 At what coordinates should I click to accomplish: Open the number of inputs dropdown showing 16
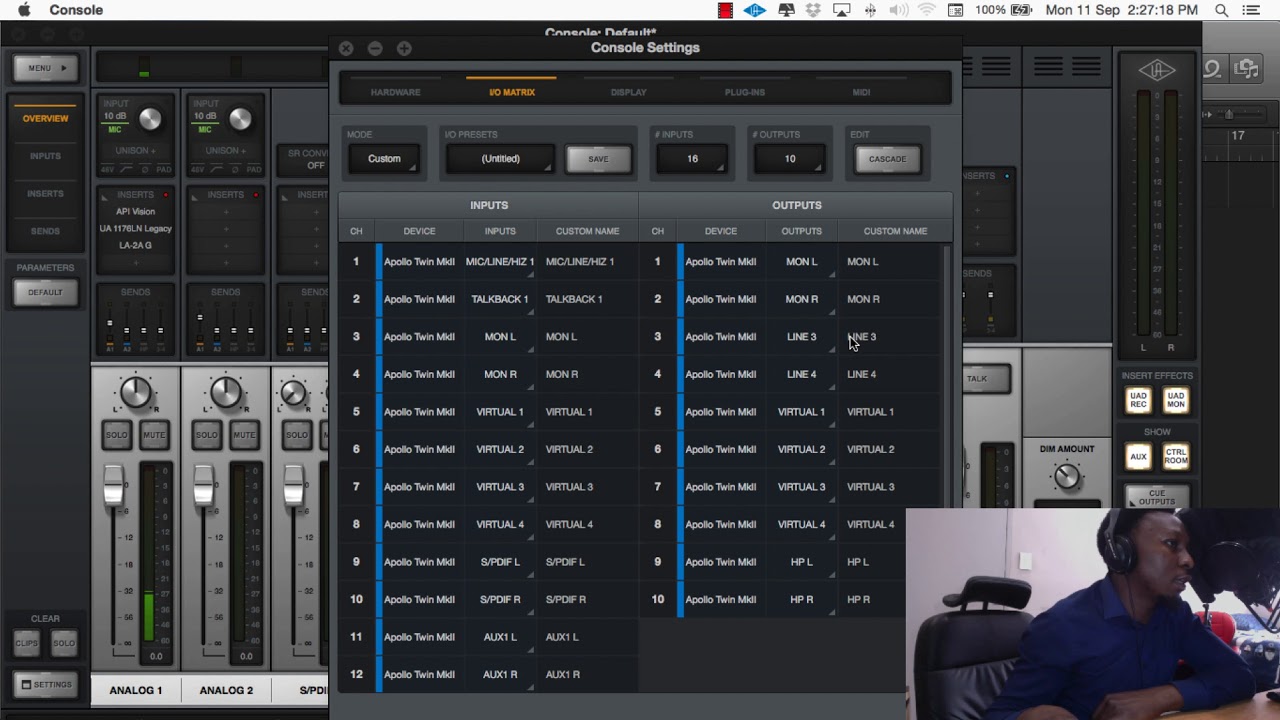click(692, 159)
